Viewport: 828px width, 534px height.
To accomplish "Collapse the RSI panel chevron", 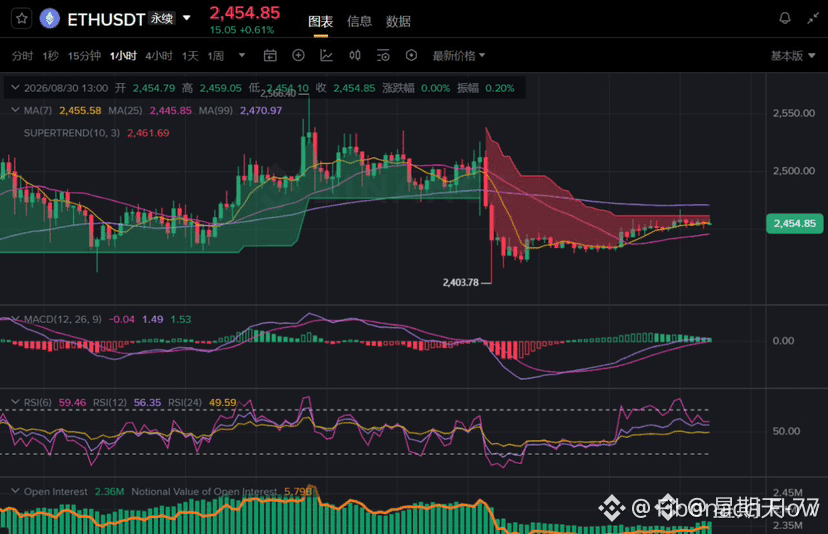I will pyautogui.click(x=15, y=402).
